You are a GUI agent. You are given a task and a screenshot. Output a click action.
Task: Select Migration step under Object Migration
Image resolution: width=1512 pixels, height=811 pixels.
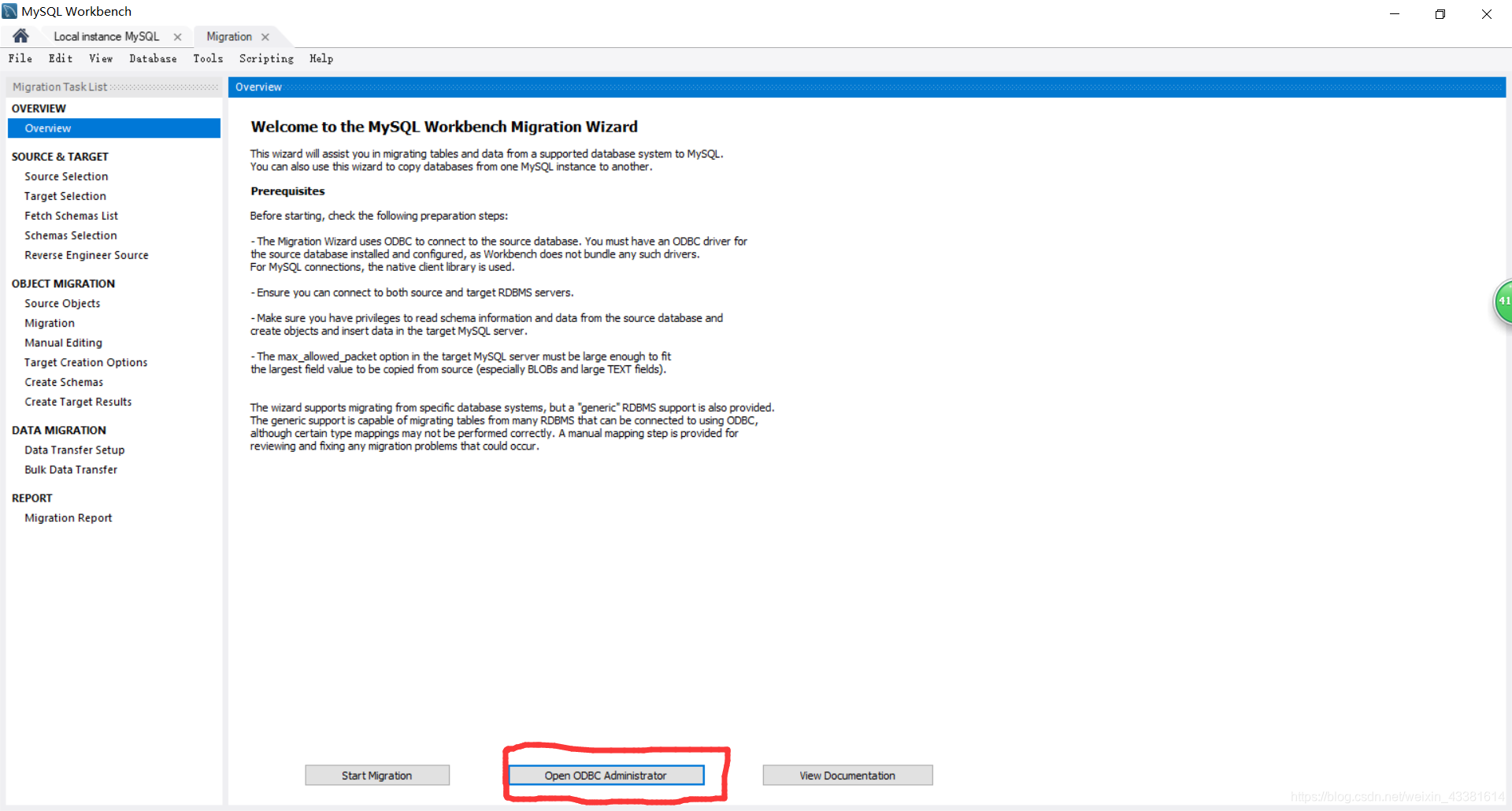50,323
